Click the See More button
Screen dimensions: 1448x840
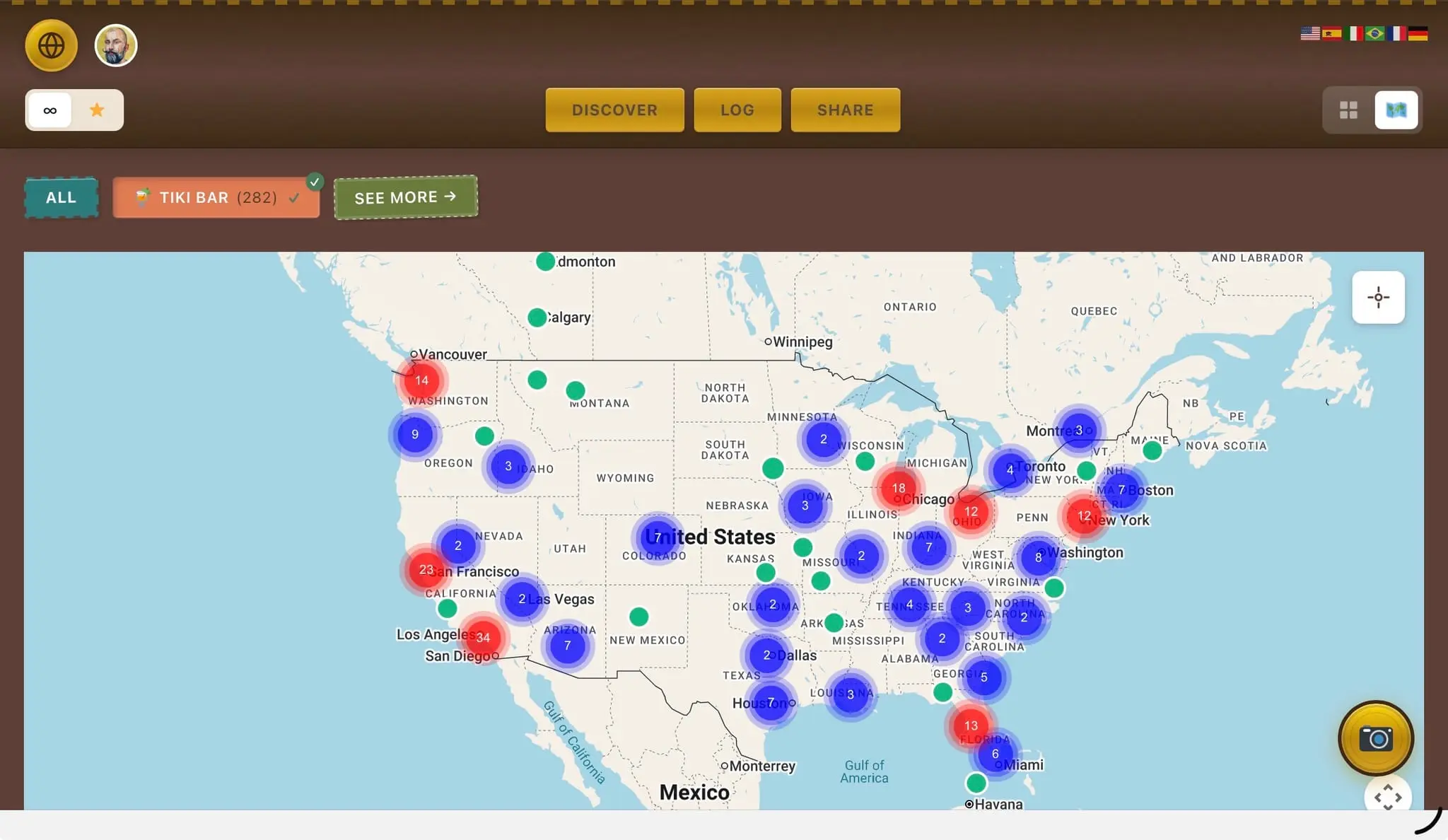(406, 197)
